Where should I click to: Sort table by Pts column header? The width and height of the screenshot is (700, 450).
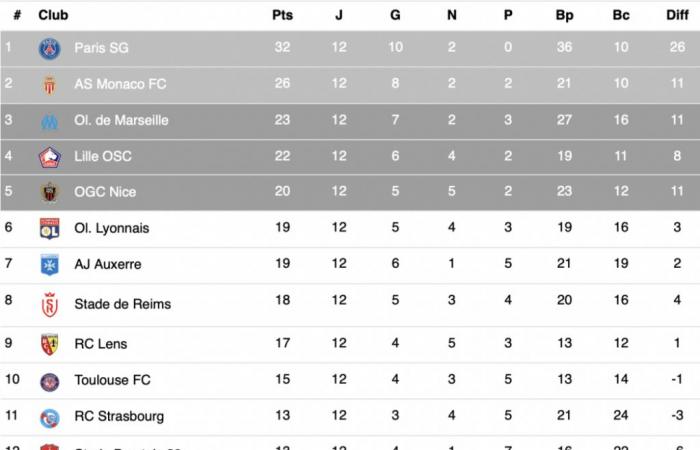tap(282, 15)
